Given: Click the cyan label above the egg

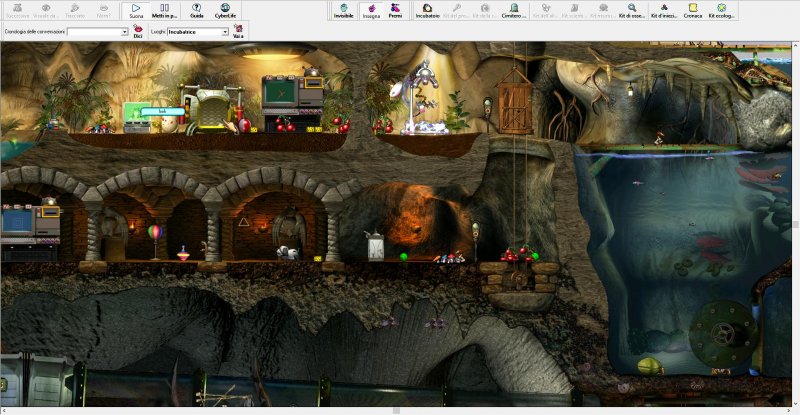Looking at the screenshot, I should 162,111.
